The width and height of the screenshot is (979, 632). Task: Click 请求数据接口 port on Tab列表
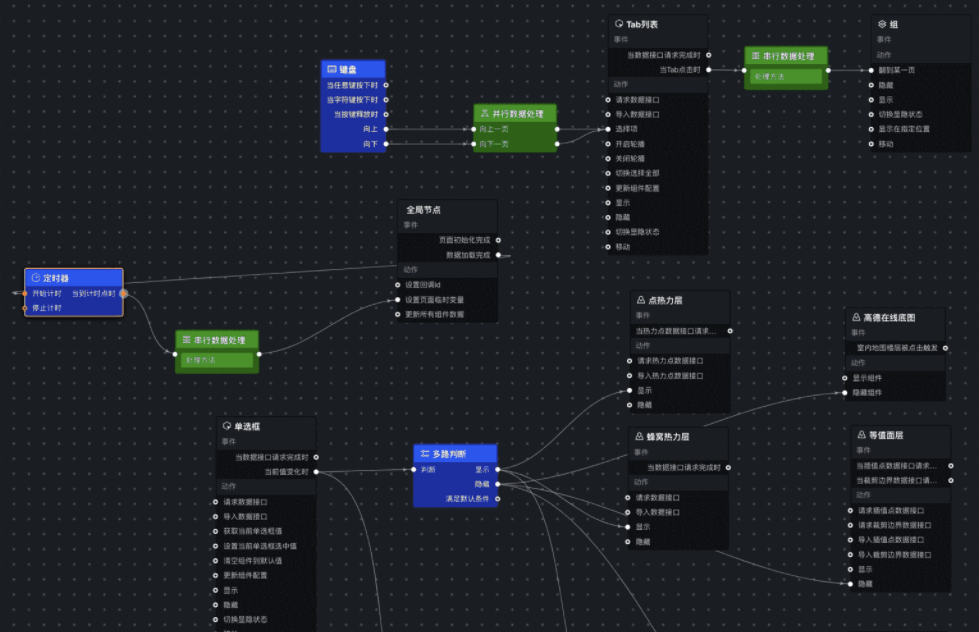pos(608,100)
